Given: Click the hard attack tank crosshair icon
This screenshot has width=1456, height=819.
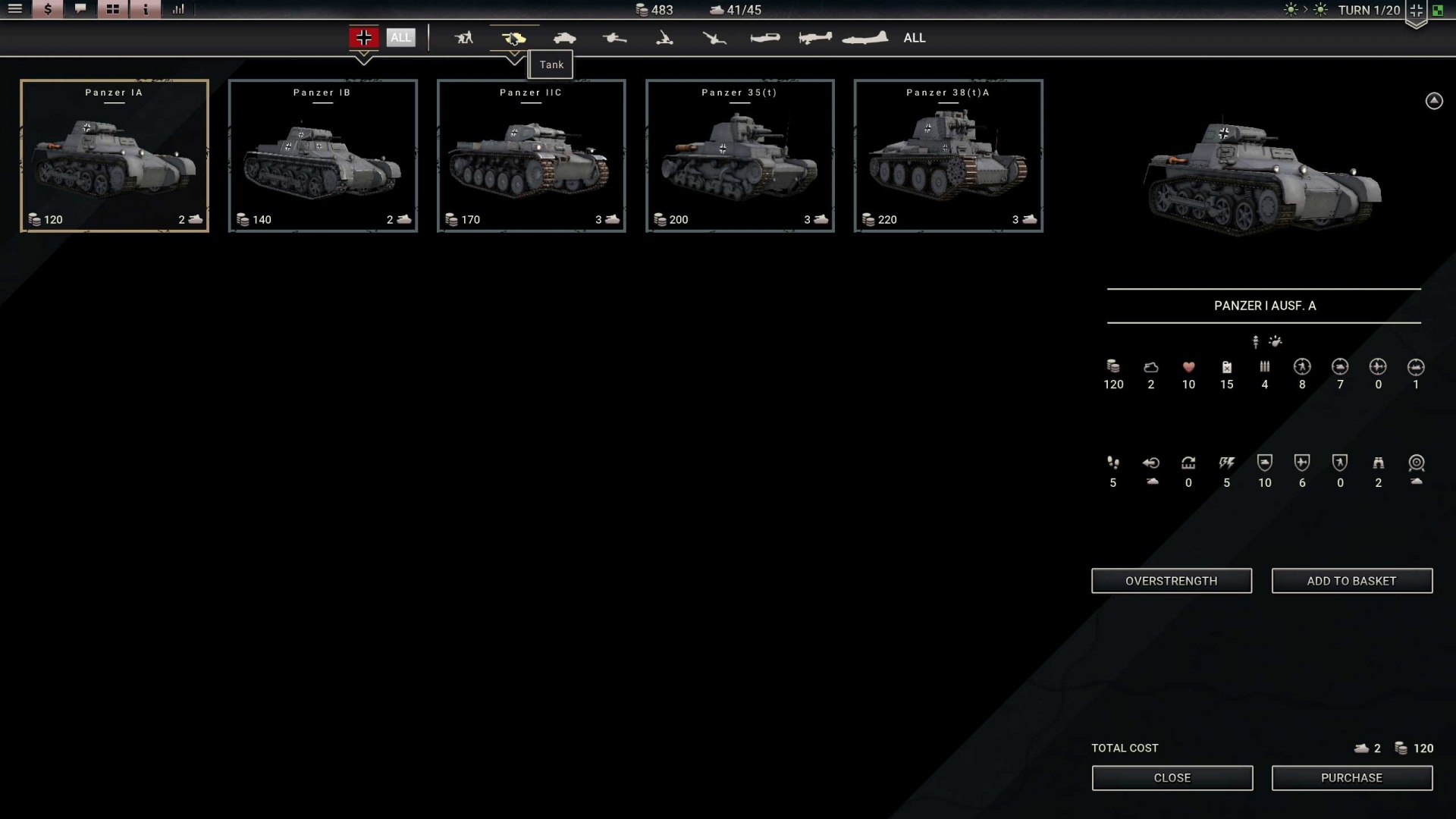Looking at the screenshot, I should pos(1340,367).
